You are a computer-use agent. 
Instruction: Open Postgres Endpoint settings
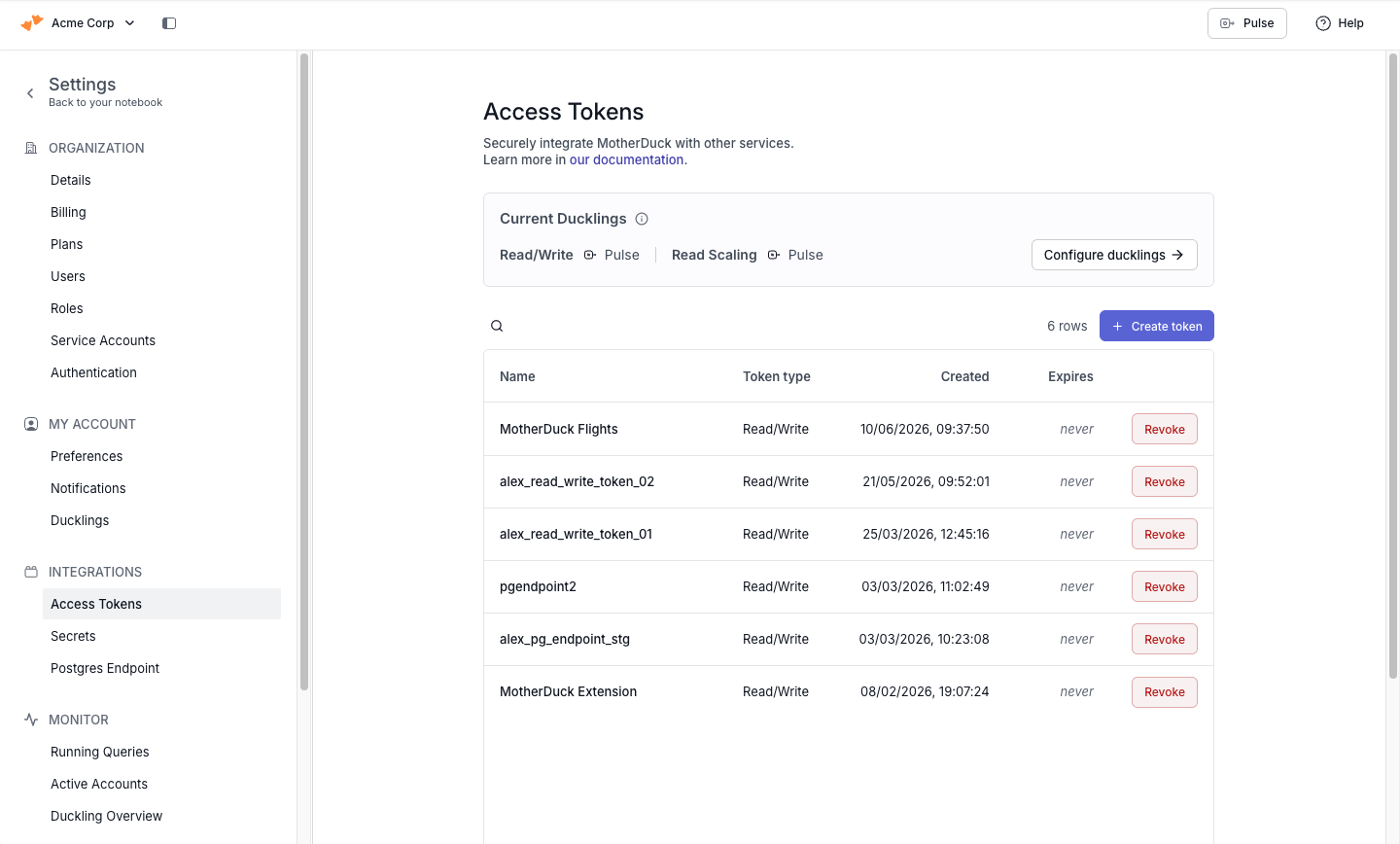tap(105, 668)
